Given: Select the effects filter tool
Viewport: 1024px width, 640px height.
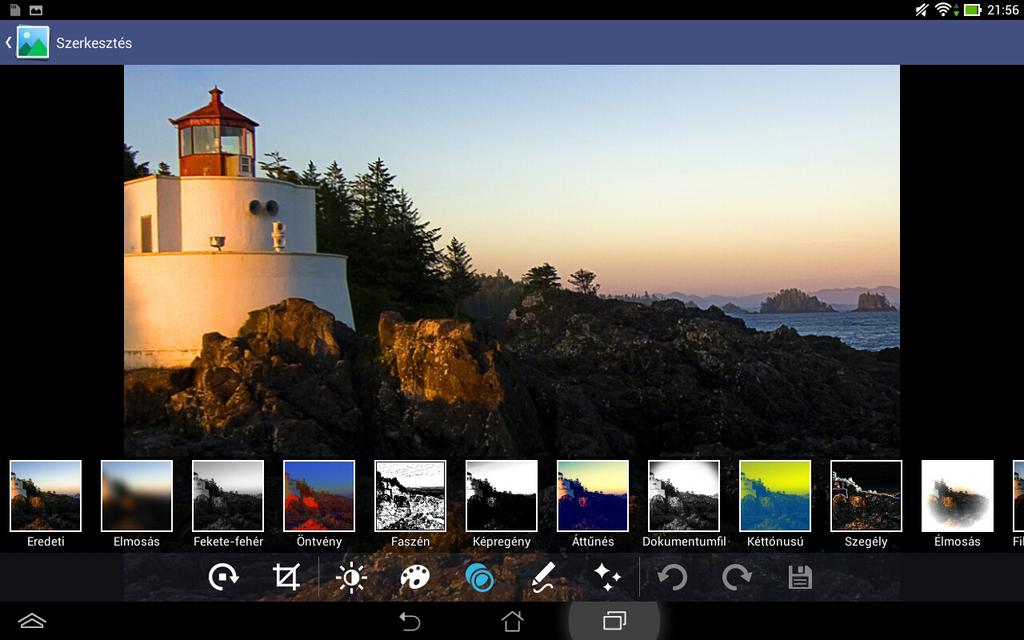Looking at the screenshot, I should pos(480,577).
